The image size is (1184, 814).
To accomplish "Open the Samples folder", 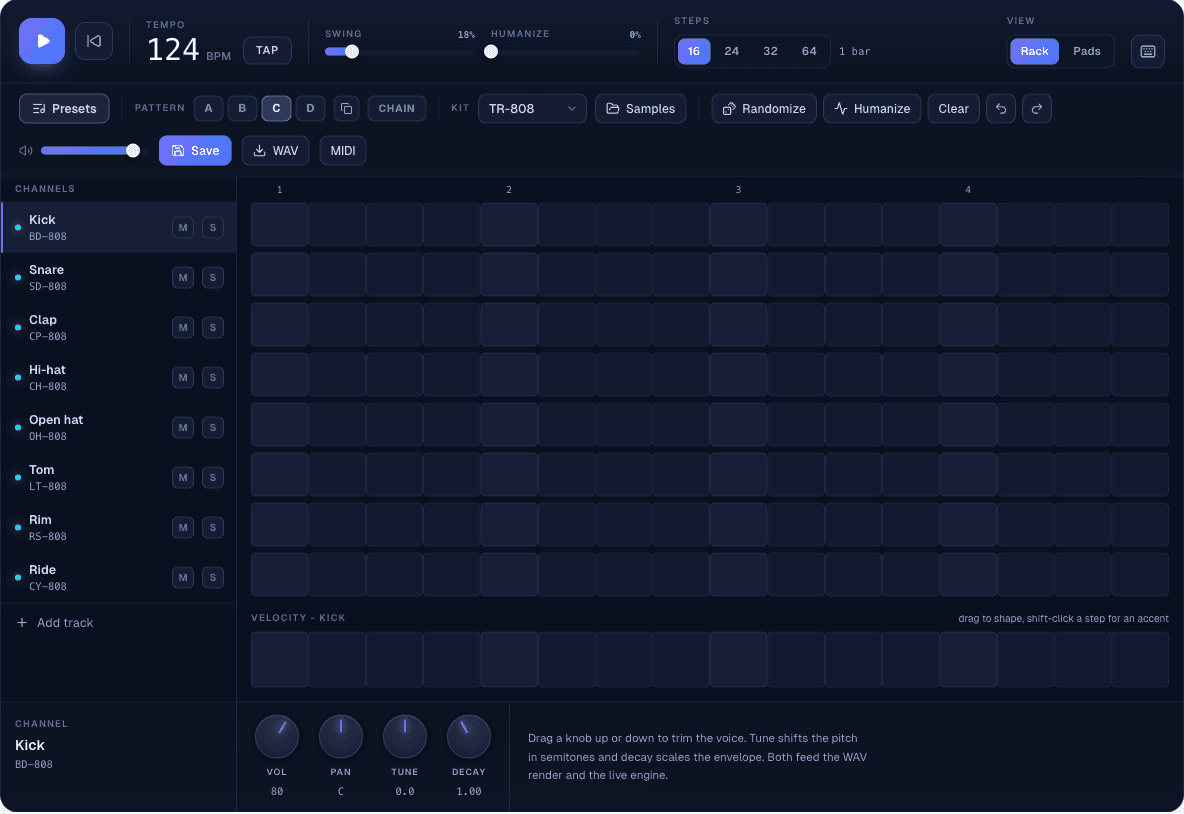I will 640,109.
